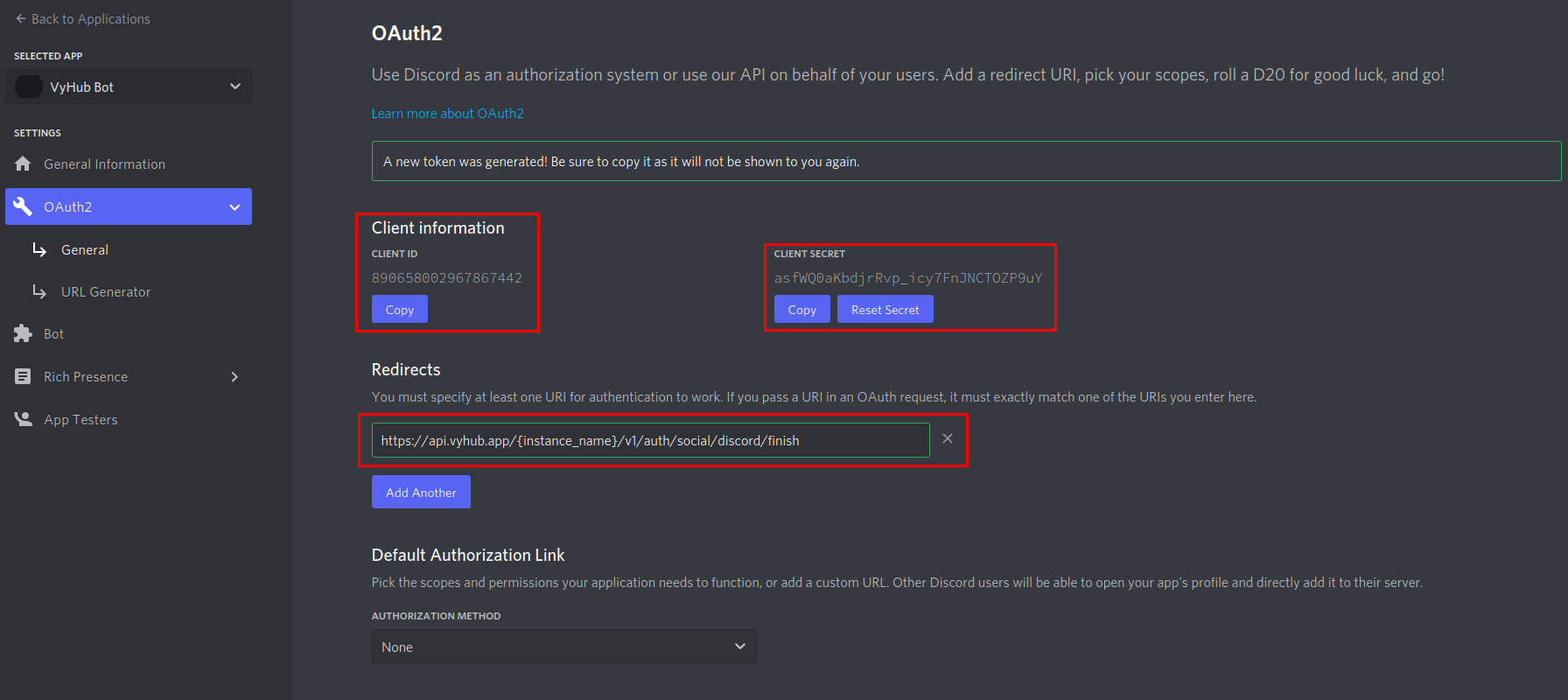Click the SELECTED APP label
1568x700 pixels.
click(x=48, y=56)
